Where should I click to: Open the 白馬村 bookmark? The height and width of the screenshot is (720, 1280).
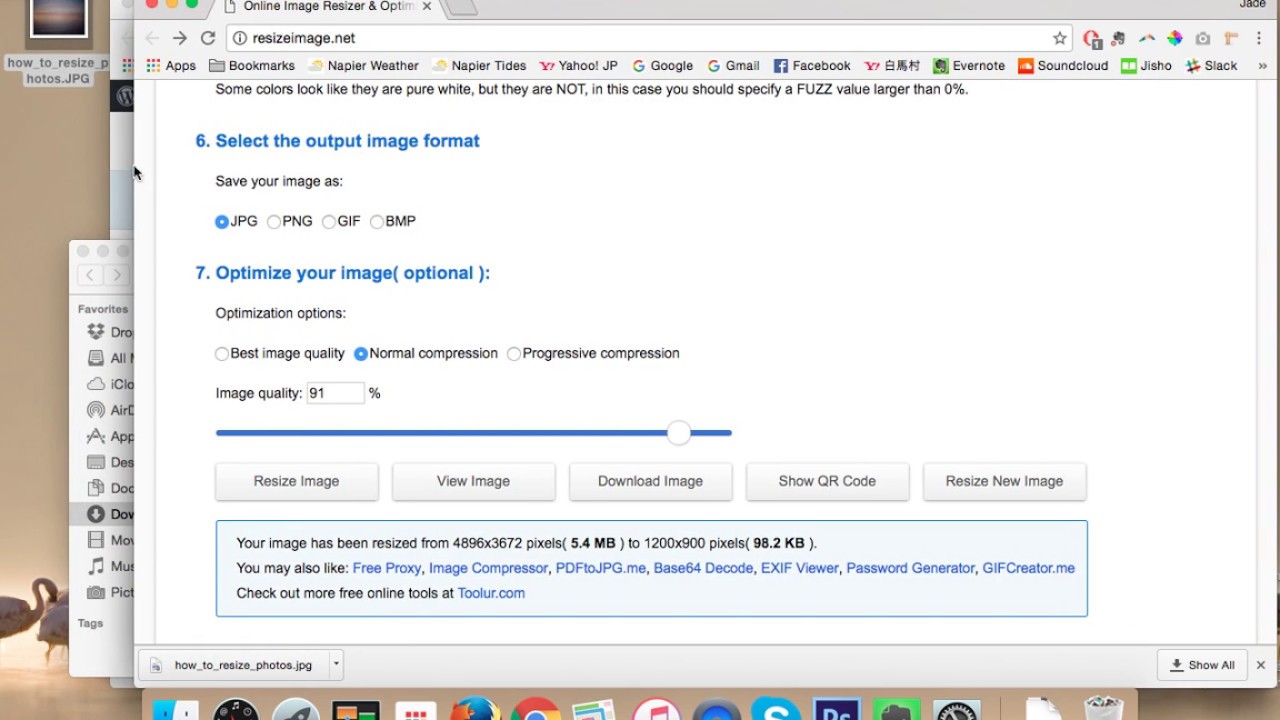tap(892, 66)
